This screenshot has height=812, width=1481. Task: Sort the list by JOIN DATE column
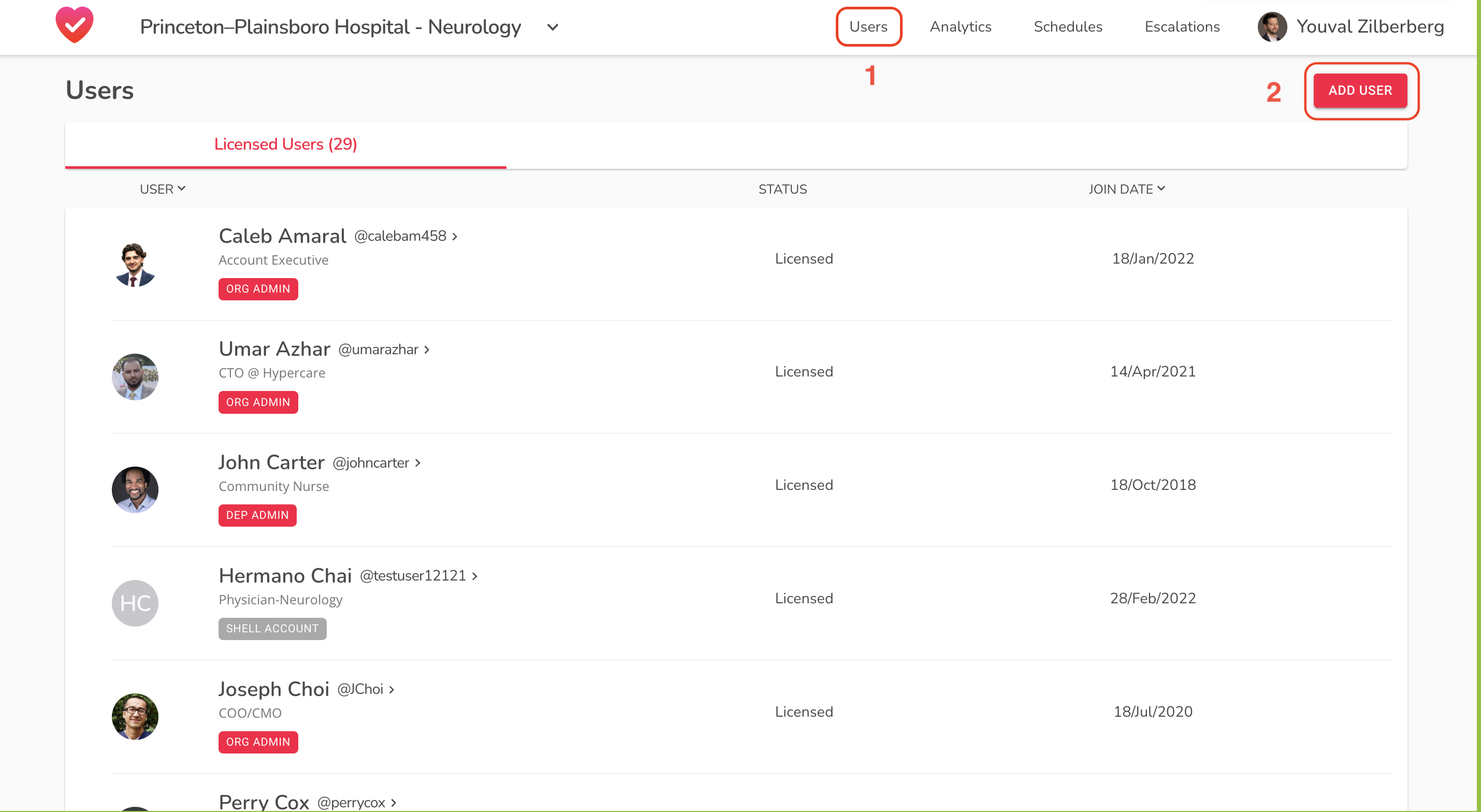pos(1127,189)
